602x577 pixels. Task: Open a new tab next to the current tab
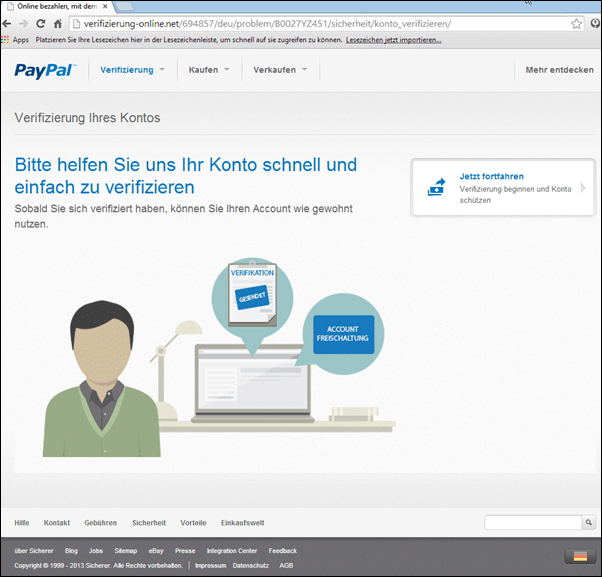point(124,7)
